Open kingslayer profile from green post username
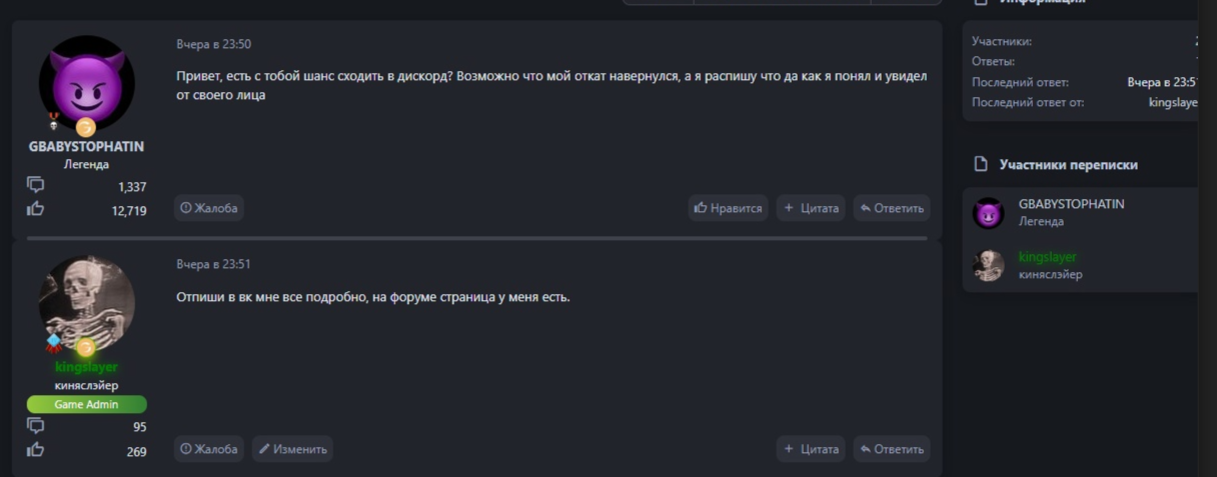Screen dimensions: 1217x477 pos(86,367)
